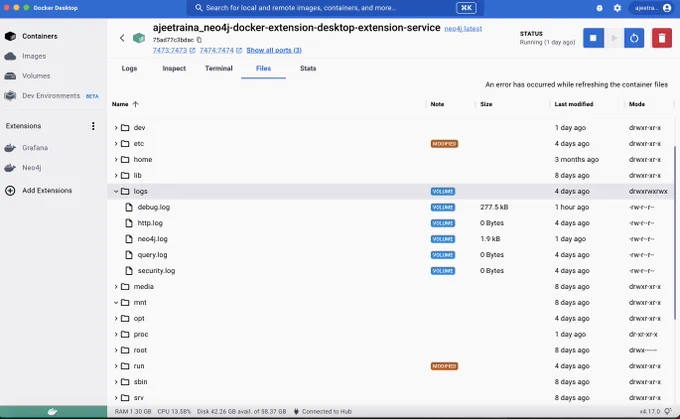Open the Containers section in sidebar

(x=39, y=36)
